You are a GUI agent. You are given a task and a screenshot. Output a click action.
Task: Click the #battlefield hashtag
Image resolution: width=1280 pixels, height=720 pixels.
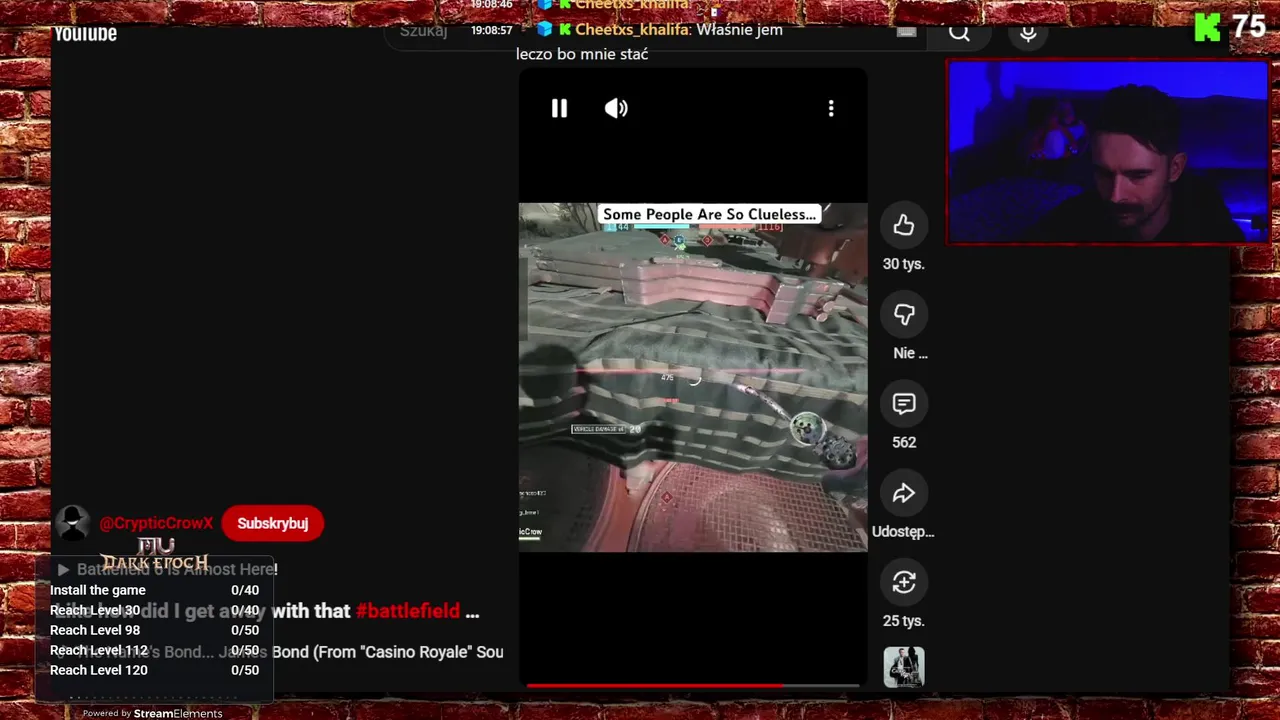click(408, 611)
